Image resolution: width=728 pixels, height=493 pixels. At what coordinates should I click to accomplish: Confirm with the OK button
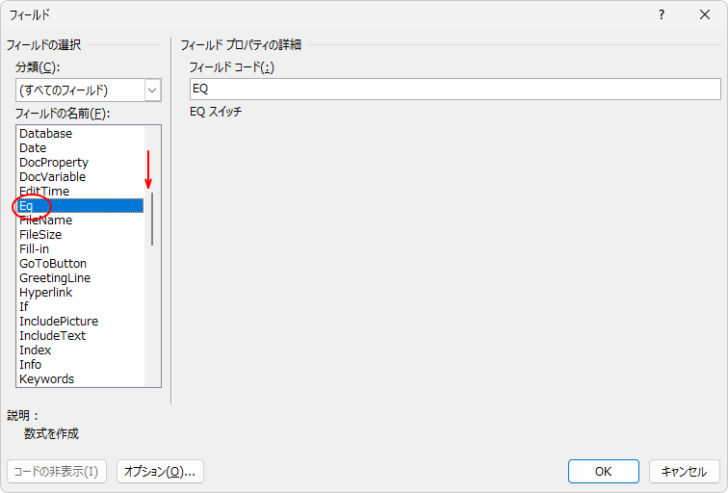click(604, 472)
